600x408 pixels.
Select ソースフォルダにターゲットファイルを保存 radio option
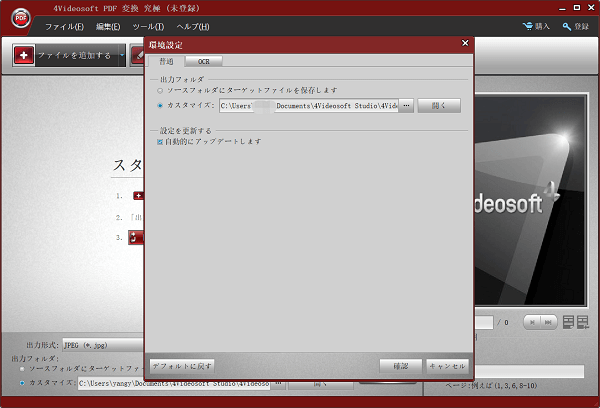click(160, 91)
